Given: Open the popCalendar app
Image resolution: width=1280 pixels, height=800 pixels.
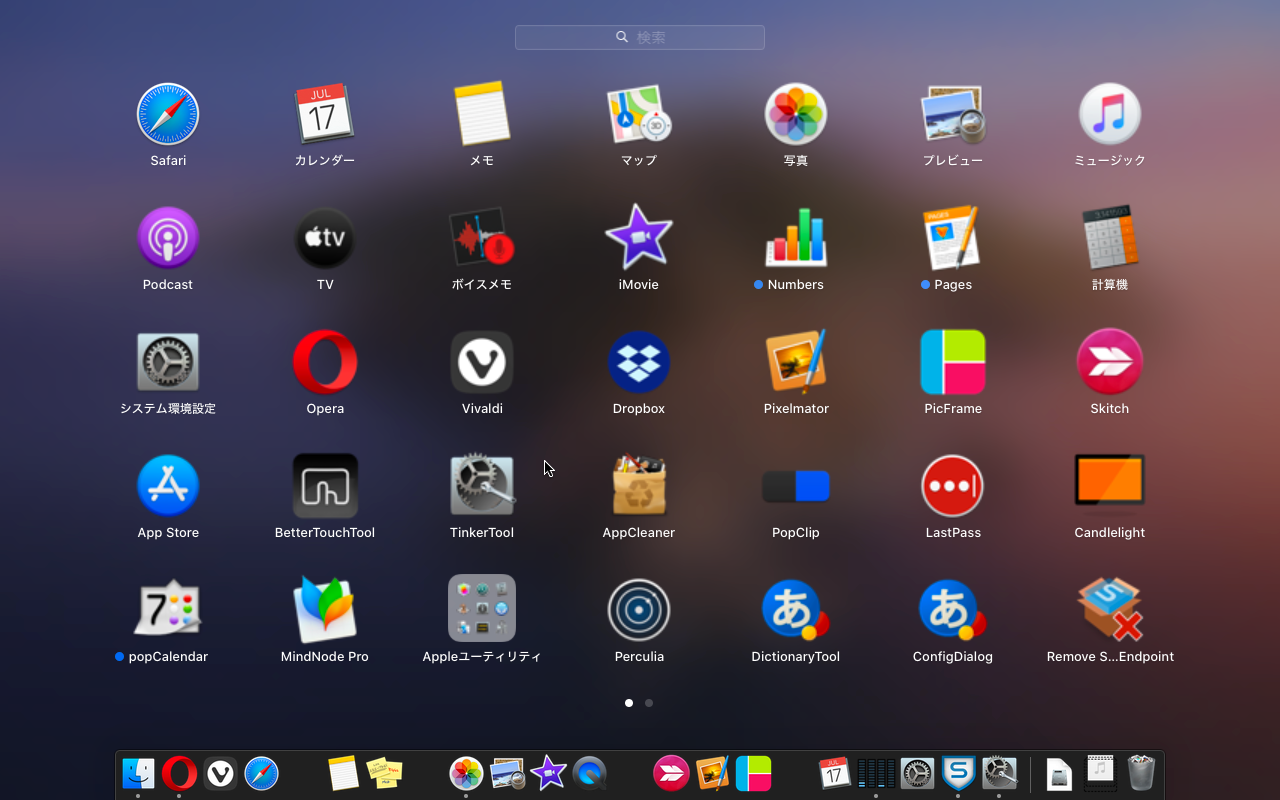Looking at the screenshot, I should [168, 610].
